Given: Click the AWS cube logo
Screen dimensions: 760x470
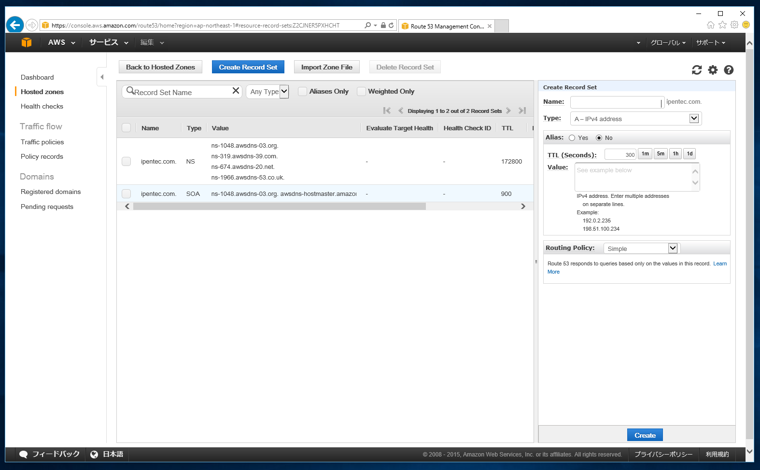Looking at the screenshot, I should tap(27, 43).
